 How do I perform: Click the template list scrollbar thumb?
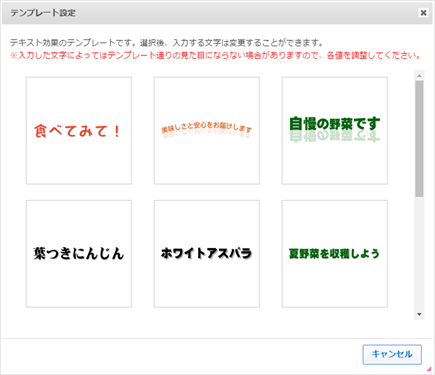pos(419,139)
